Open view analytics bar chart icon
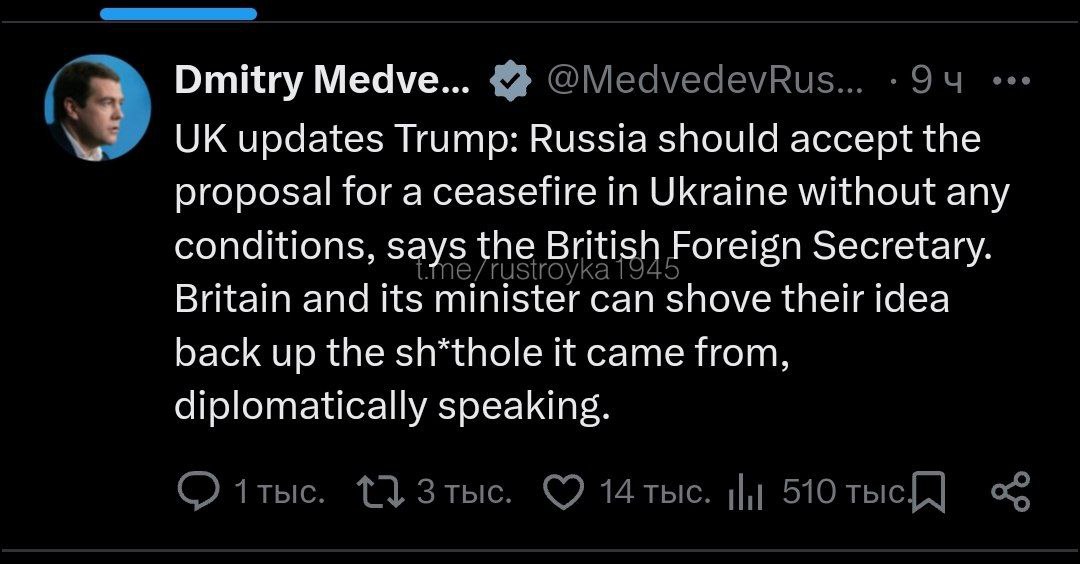 coord(746,492)
